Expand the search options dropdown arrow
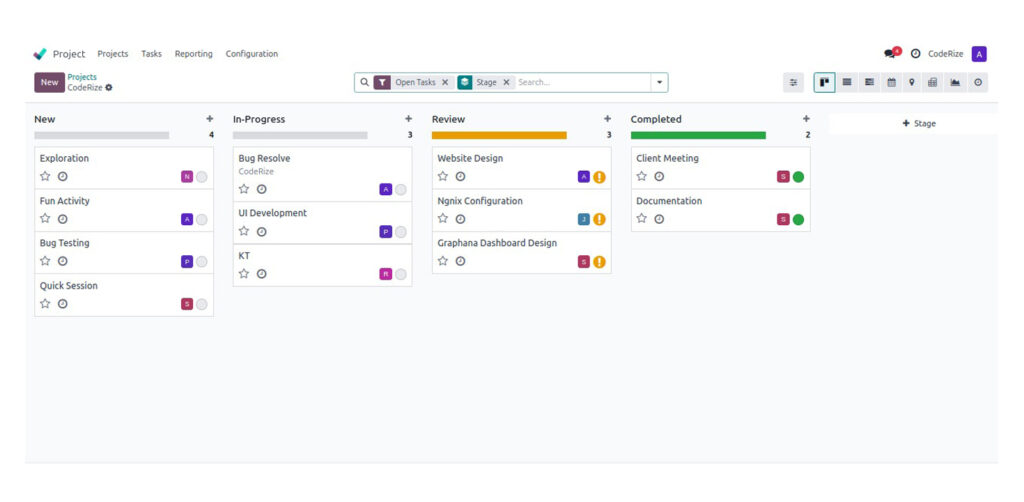The width and height of the screenshot is (1024, 502). coord(659,82)
